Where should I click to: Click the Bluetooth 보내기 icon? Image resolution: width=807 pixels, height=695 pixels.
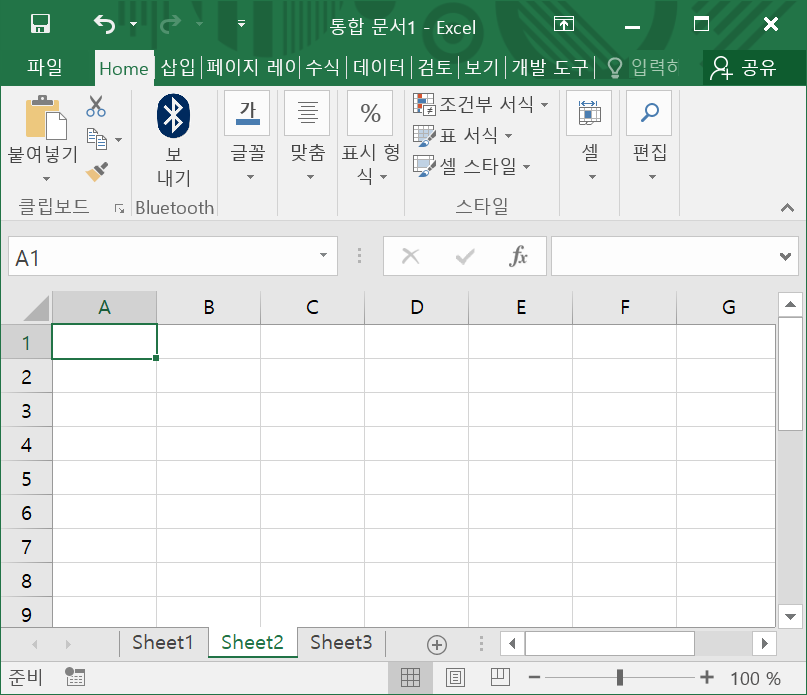[173, 116]
